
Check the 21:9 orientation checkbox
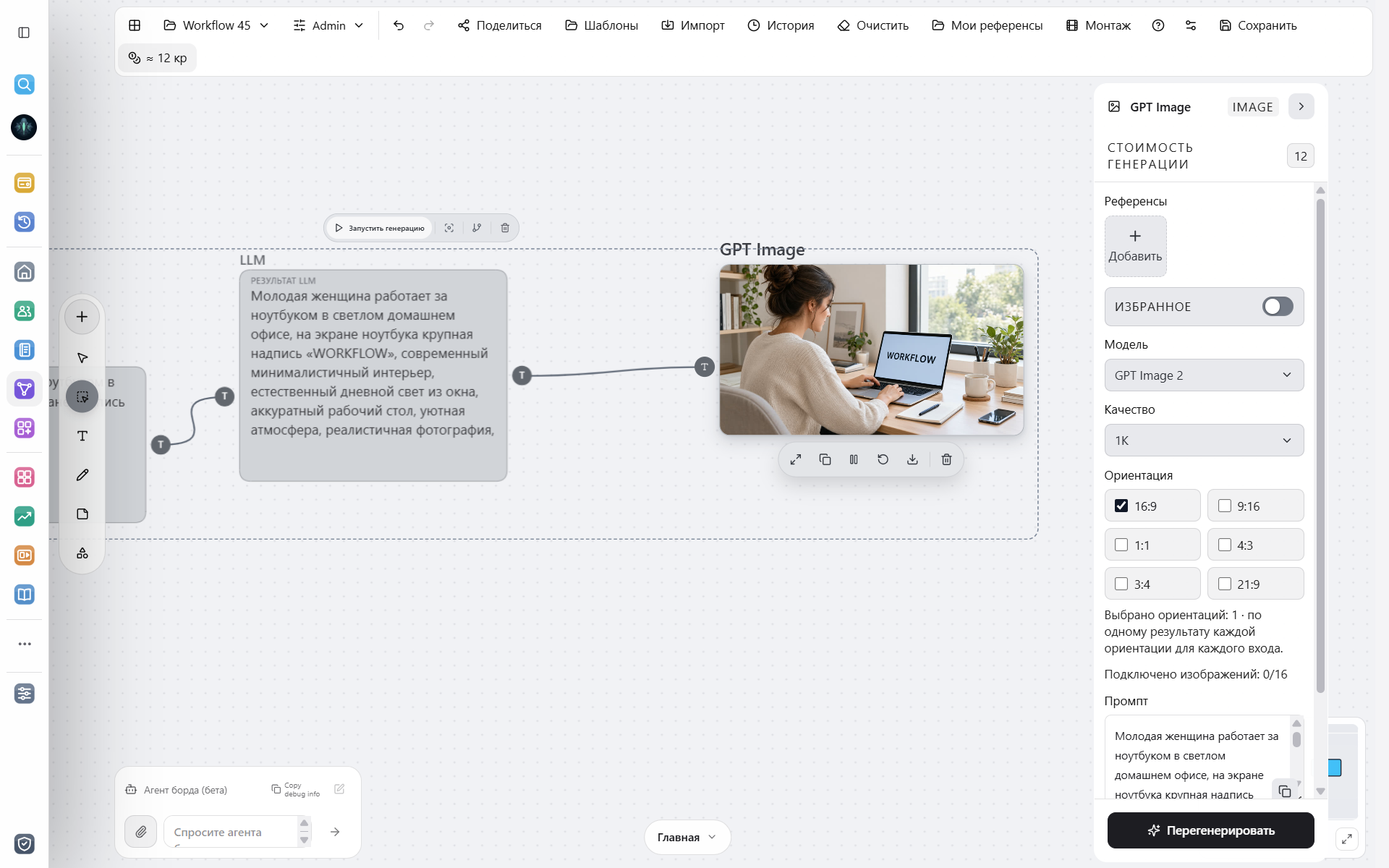pyautogui.click(x=1224, y=584)
